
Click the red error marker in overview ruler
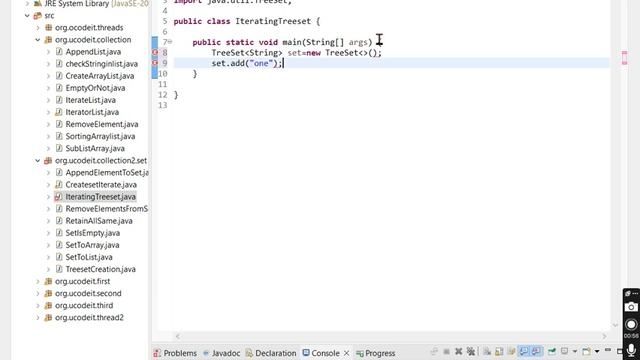624,58
